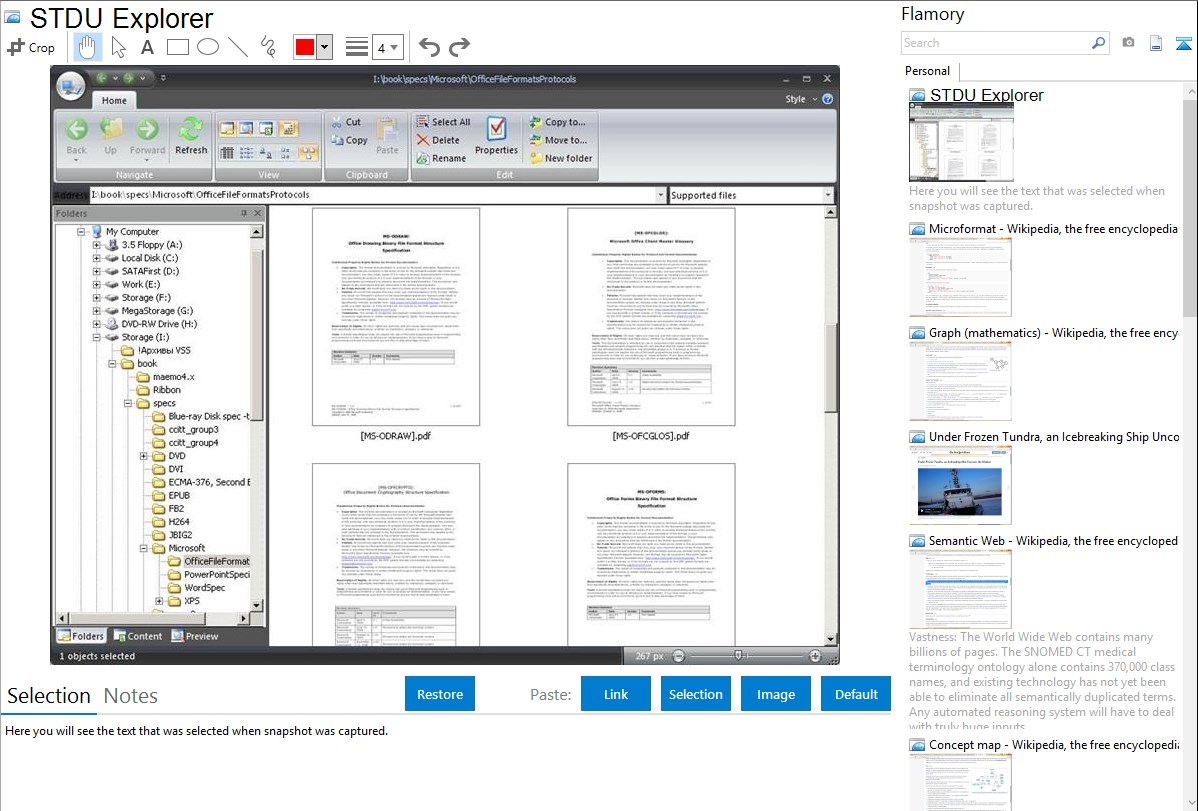This screenshot has height=811, width=1198.
Task: Click Select All in the Edit group
Action: (x=443, y=122)
